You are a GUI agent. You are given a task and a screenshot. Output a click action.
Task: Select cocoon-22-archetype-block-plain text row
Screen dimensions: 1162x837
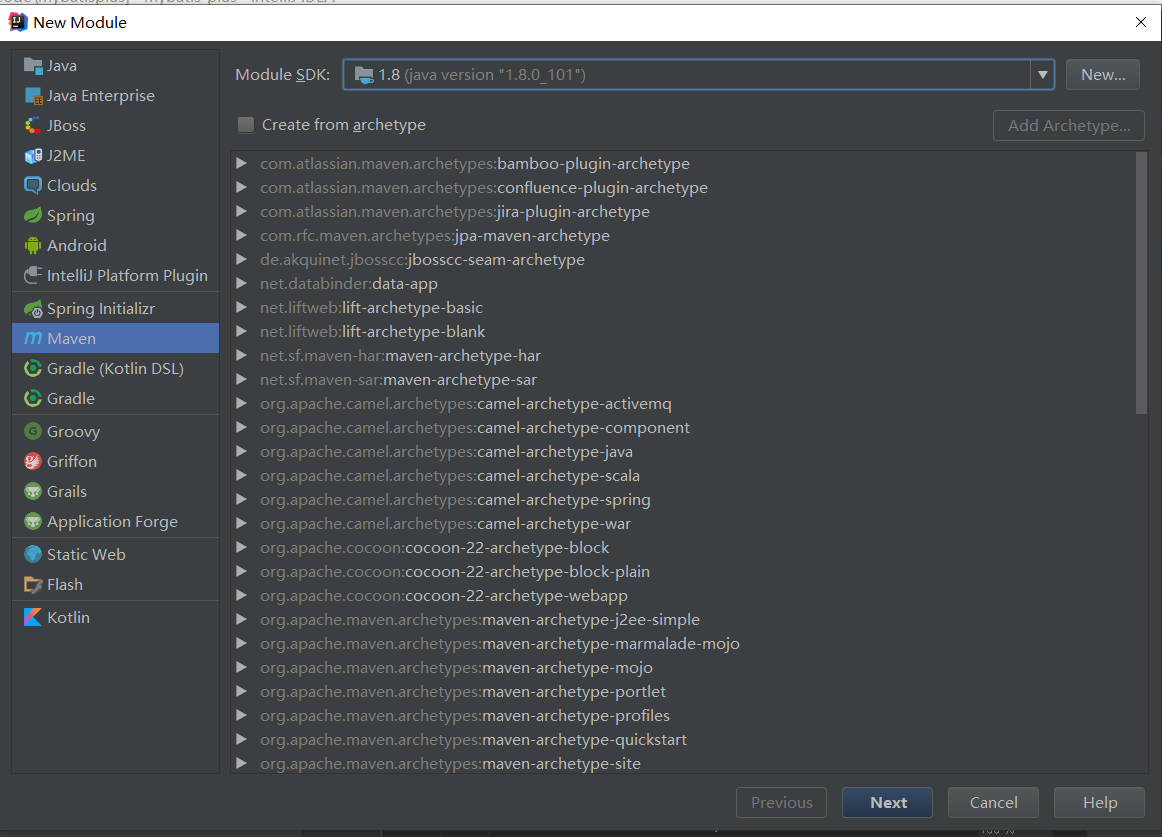(x=454, y=572)
